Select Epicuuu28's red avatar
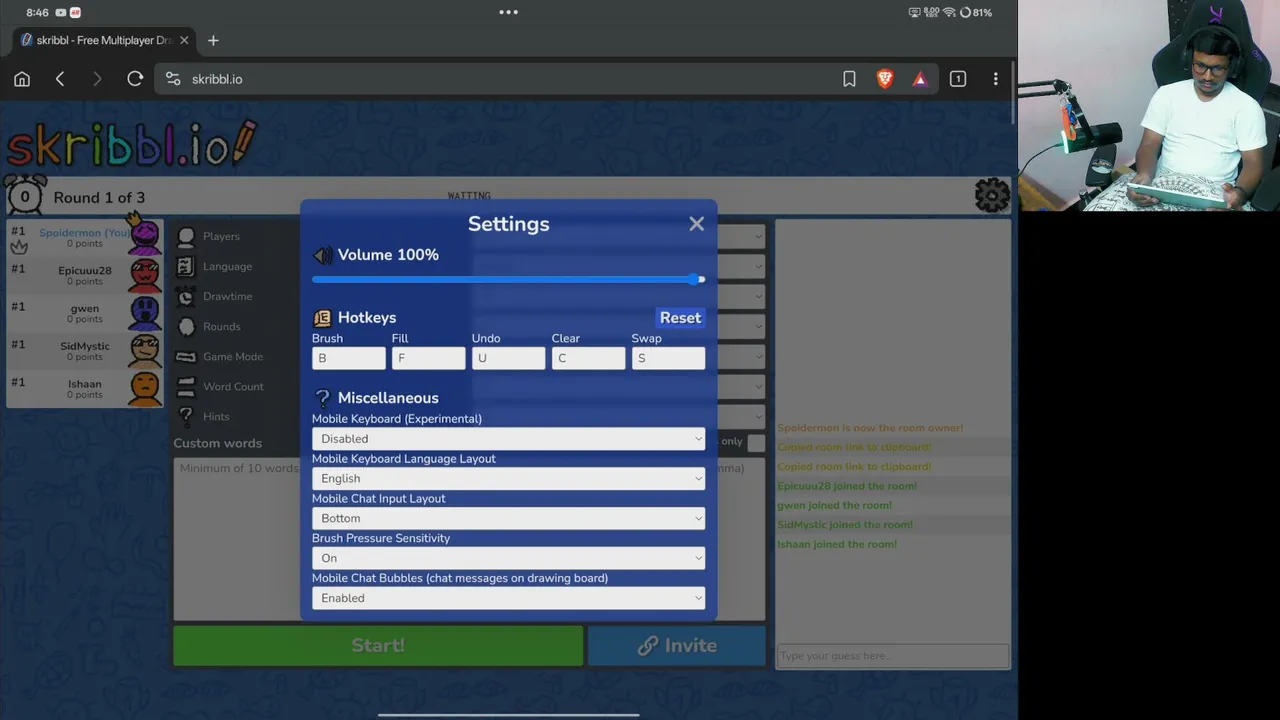This screenshot has width=1280, height=720. coord(145,276)
